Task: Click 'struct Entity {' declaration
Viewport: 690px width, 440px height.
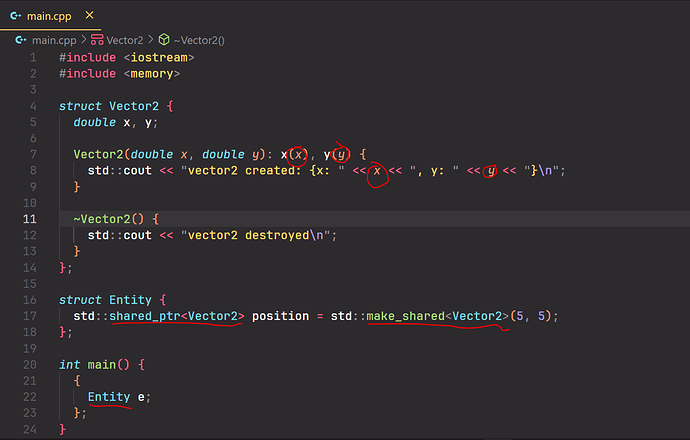Action: [113, 300]
